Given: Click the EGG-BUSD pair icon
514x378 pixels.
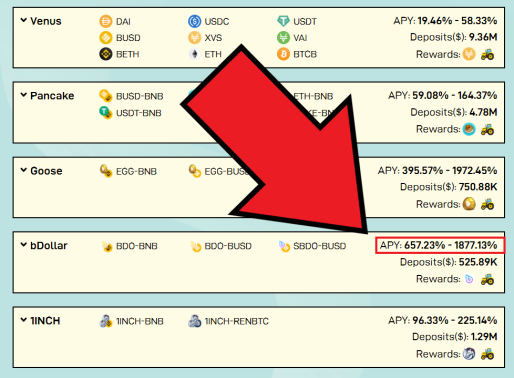Looking at the screenshot, I should (x=194, y=171).
